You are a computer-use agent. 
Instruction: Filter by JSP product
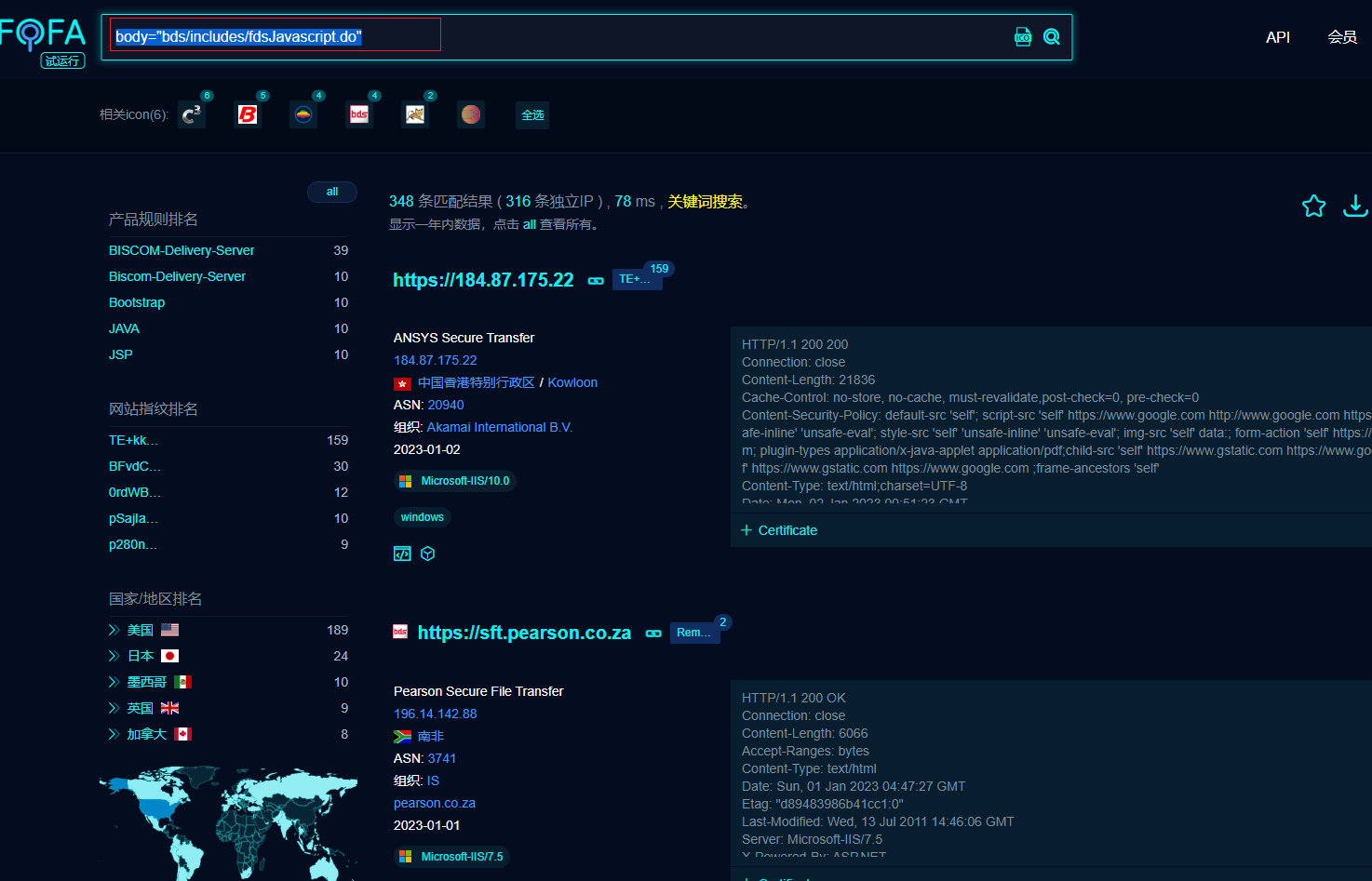point(121,354)
